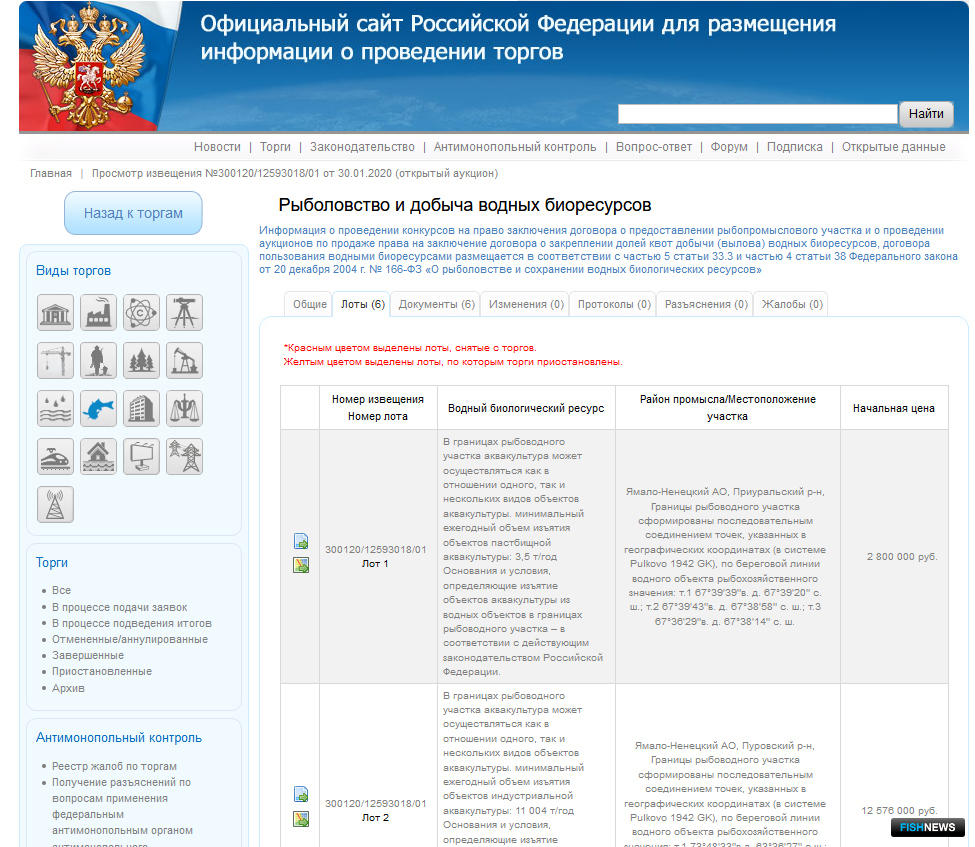Screen dimensions: 975x847
Task: Go to Главная breadcrumb link
Action: pos(51,174)
